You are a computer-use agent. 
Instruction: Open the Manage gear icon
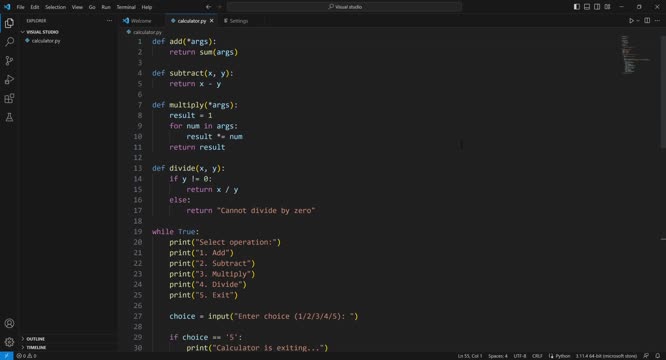pyautogui.click(x=9, y=342)
